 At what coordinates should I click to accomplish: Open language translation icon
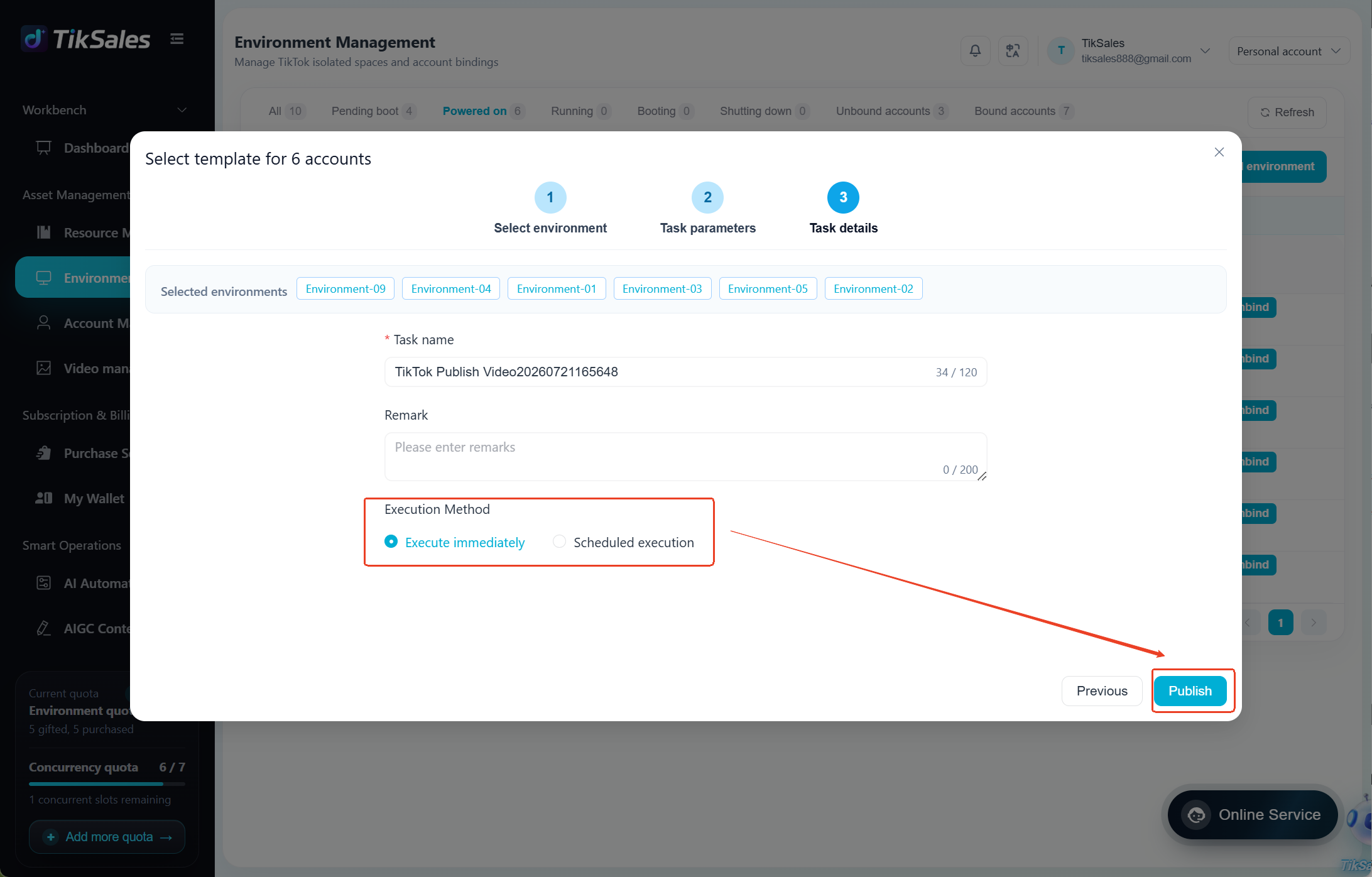point(1013,51)
